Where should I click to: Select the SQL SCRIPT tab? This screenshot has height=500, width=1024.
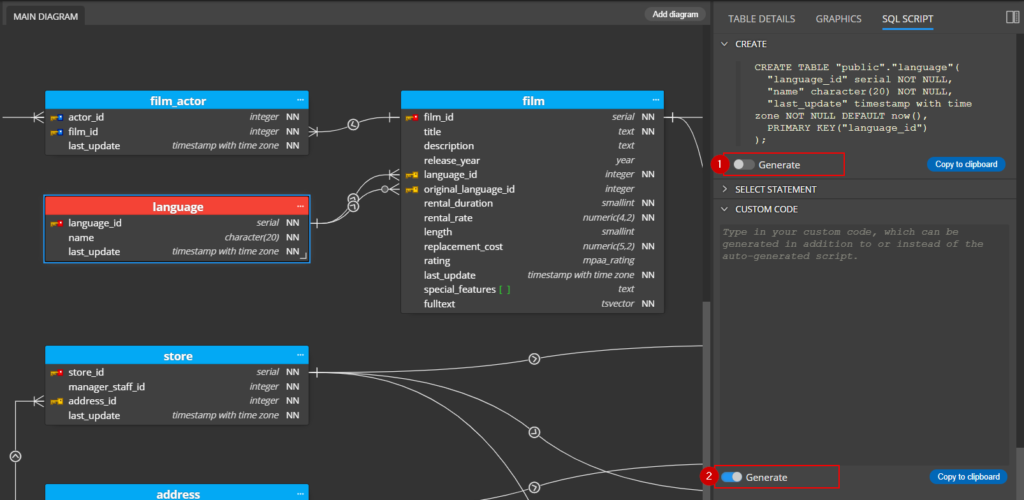pos(908,19)
